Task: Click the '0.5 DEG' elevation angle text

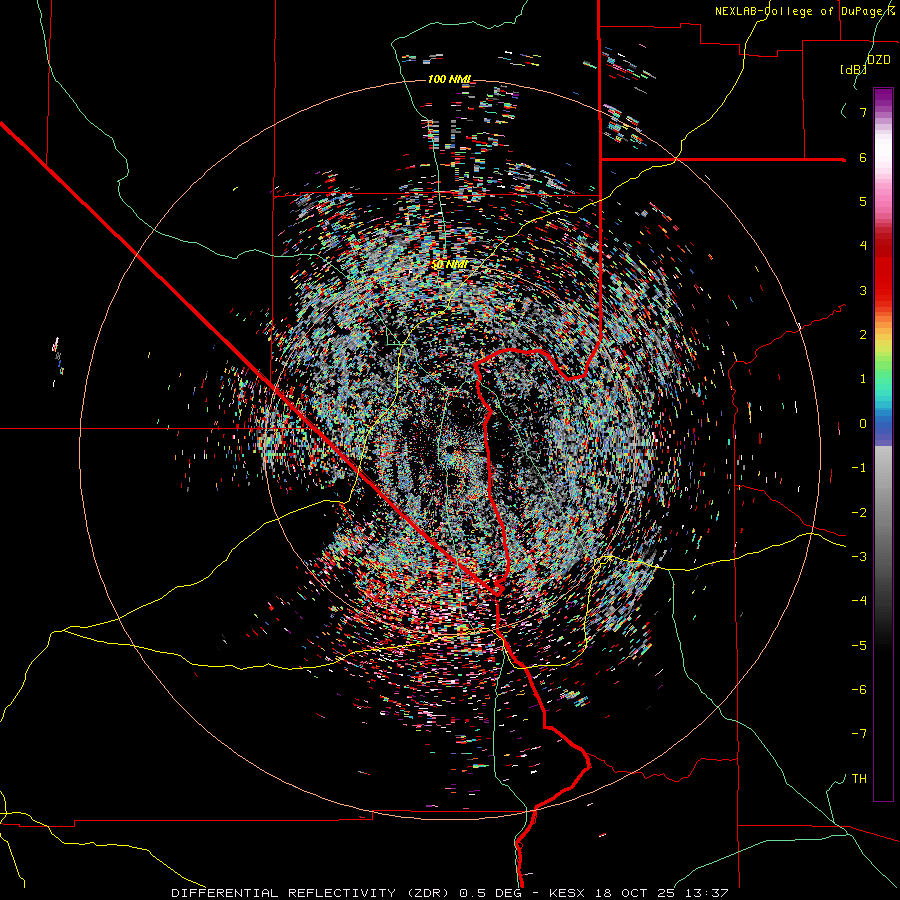Action: pos(490,893)
